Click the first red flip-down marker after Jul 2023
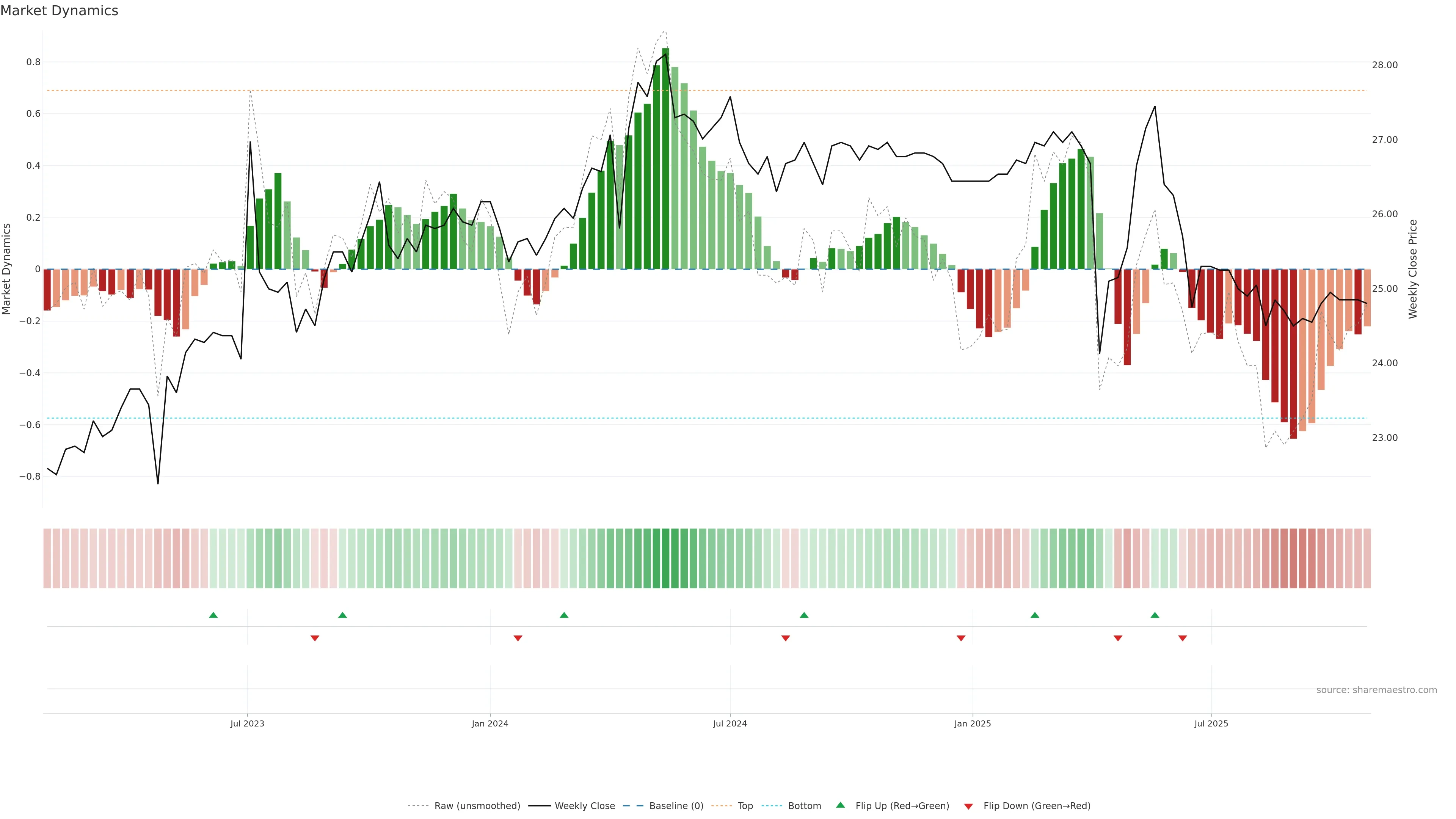The width and height of the screenshot is (1456, 819). click(315, 638)
